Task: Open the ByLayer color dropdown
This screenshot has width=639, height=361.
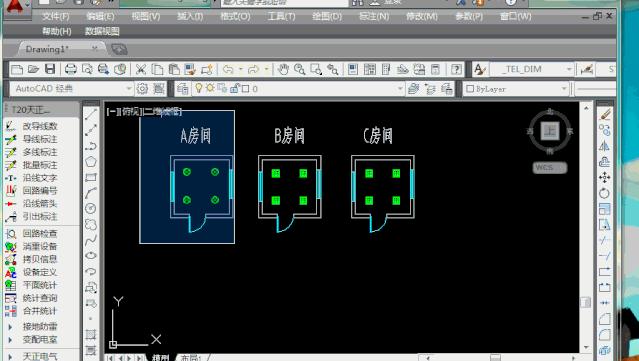Action: [x=516, y=88]
